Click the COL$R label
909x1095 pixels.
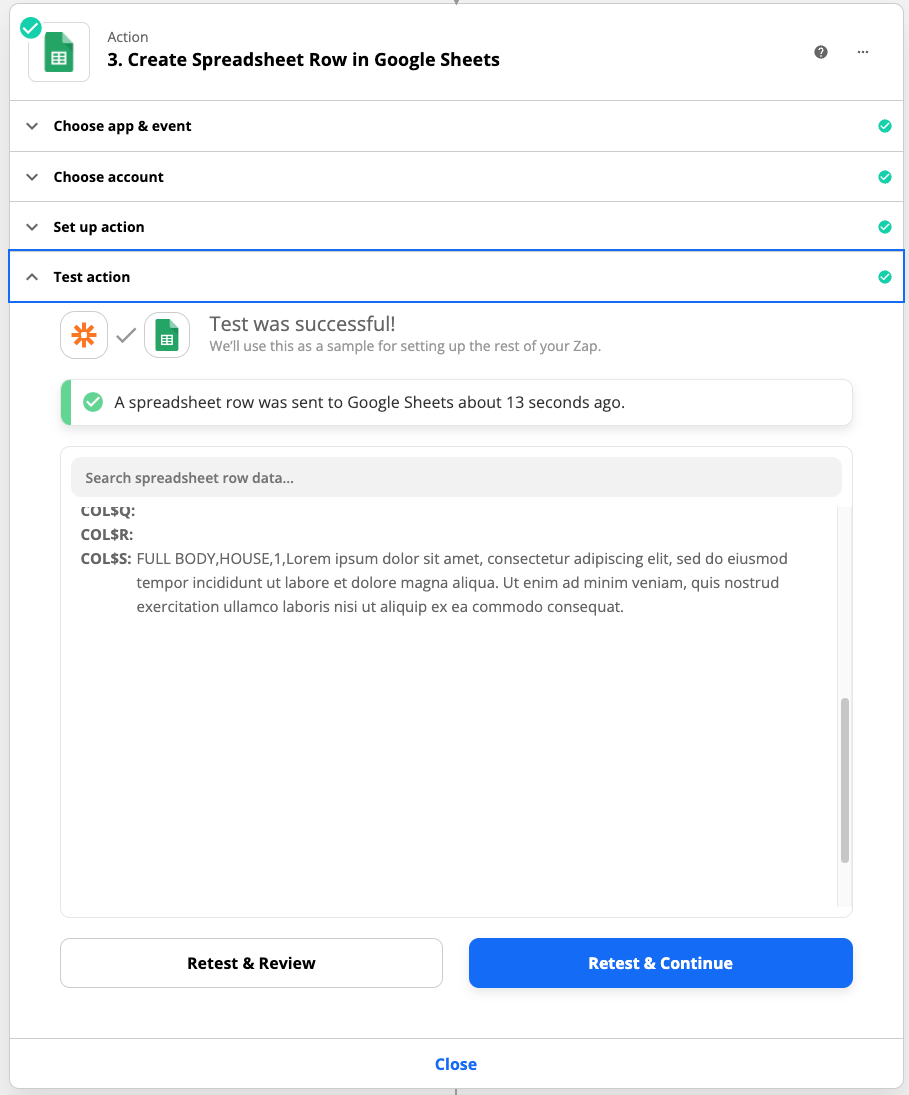point(107,535)
